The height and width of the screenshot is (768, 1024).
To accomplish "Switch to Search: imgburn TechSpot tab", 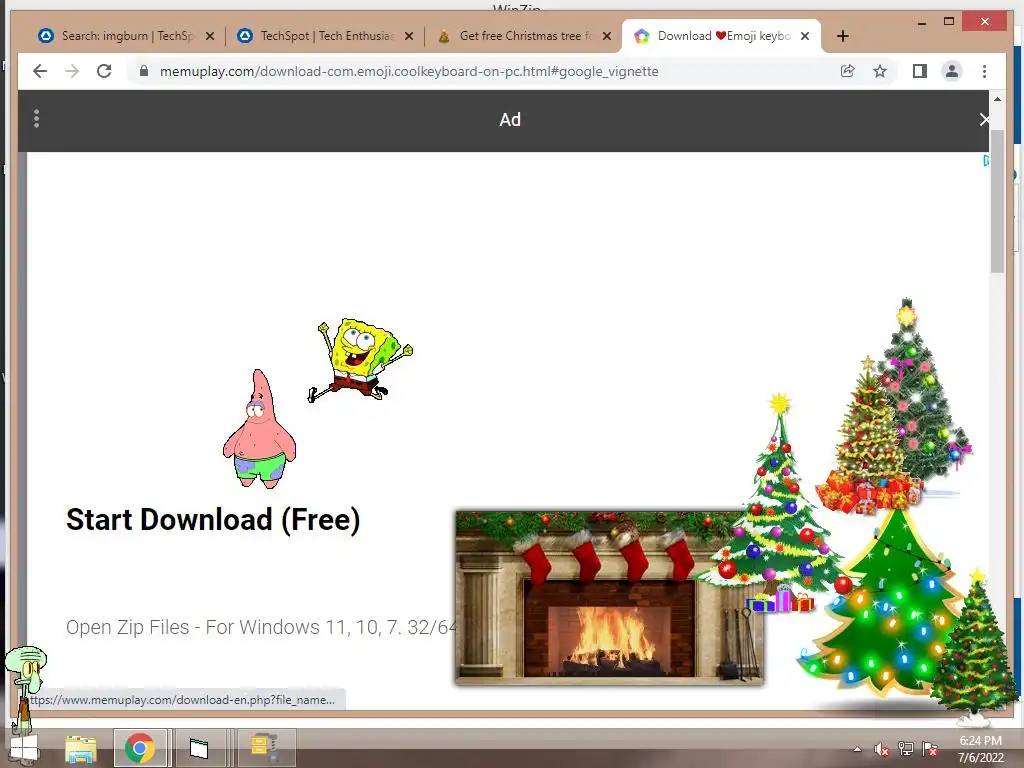I will pos(126,37).
